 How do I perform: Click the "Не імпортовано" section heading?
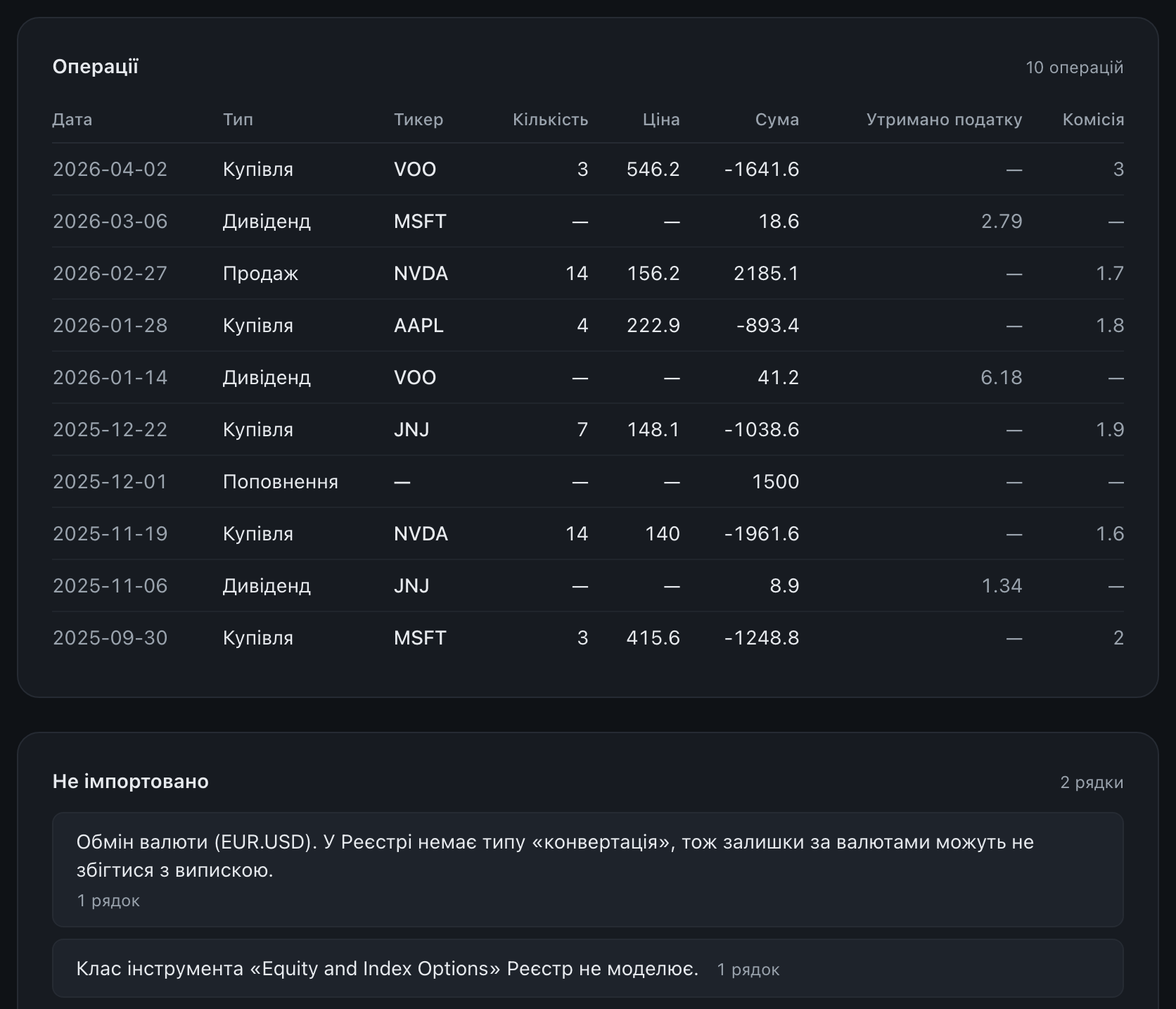point(131,782)
